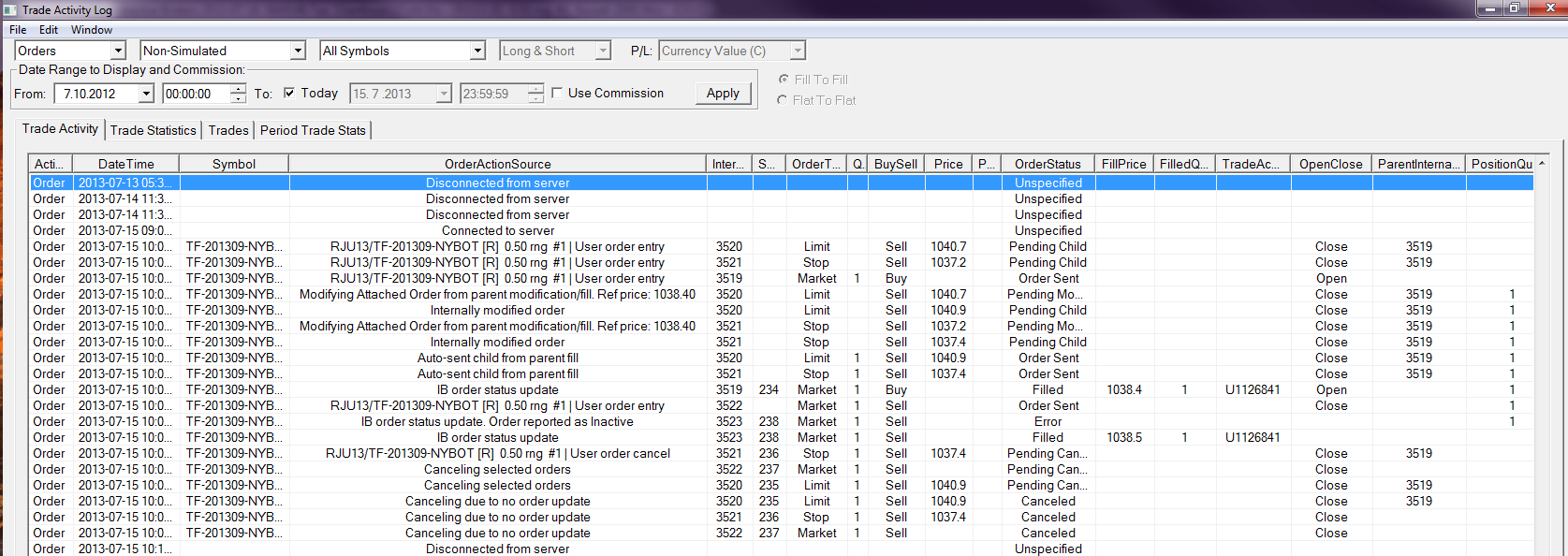1568x556 pixels.
Task: Open the Edit menu
Action: 49,30
